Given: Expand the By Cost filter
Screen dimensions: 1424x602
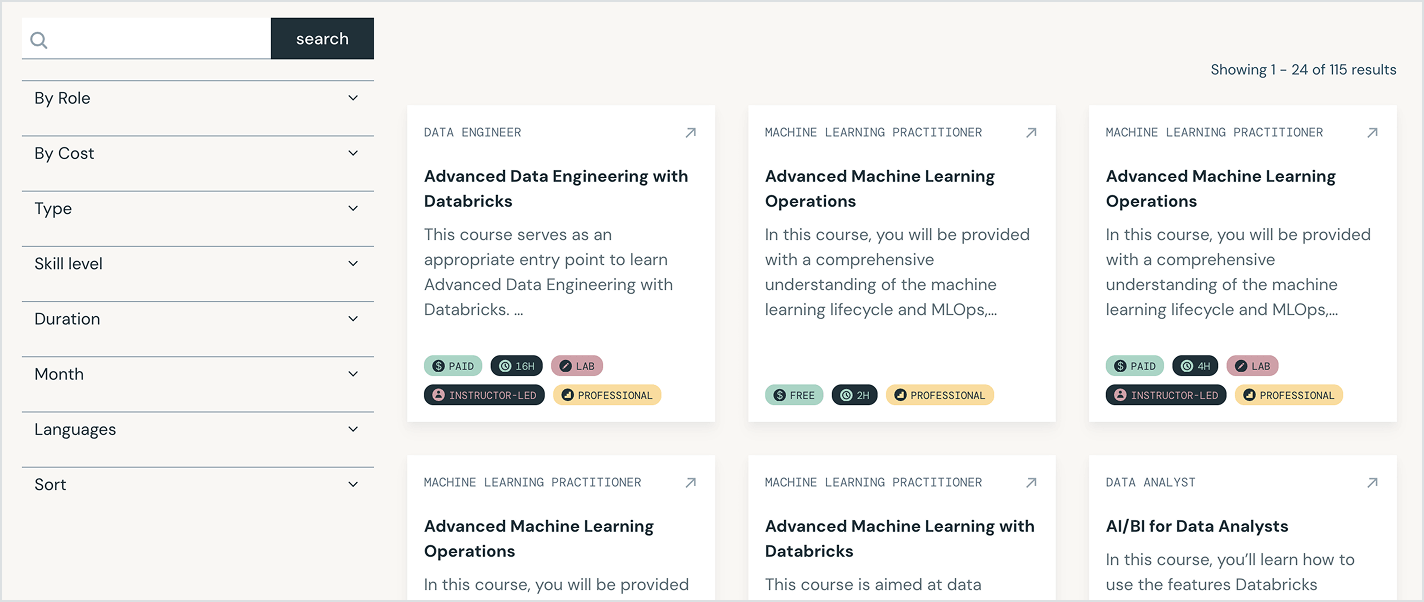Looking at the screenshot, I should pos(197,153).
